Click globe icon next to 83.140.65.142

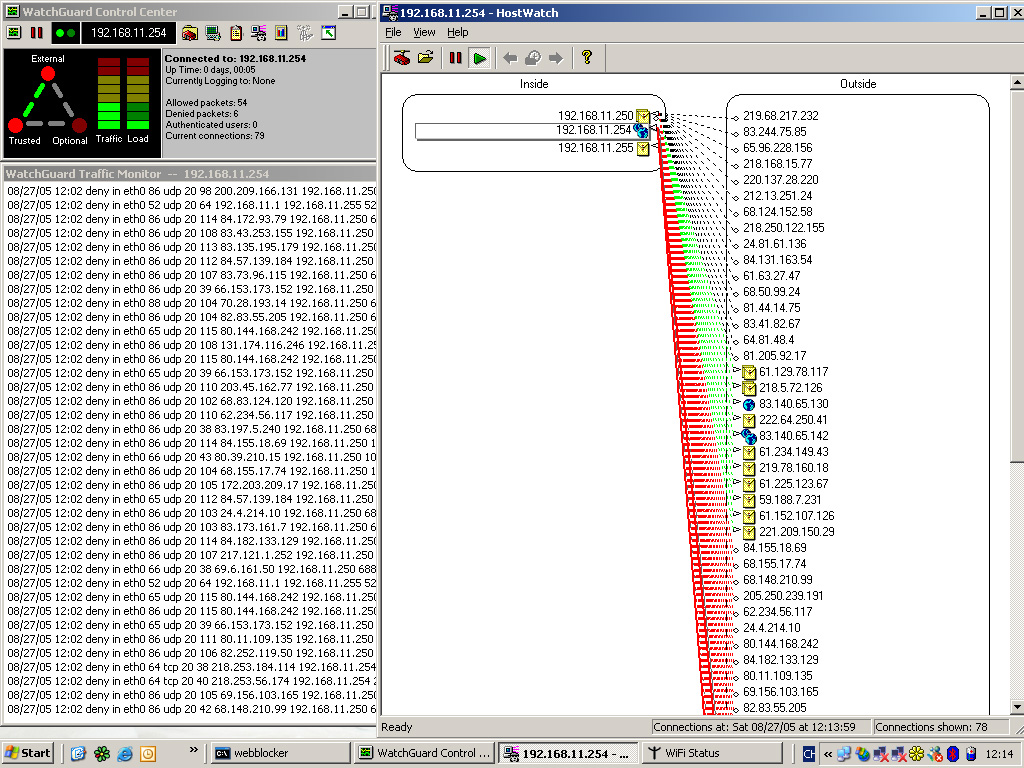click(749, 436)
